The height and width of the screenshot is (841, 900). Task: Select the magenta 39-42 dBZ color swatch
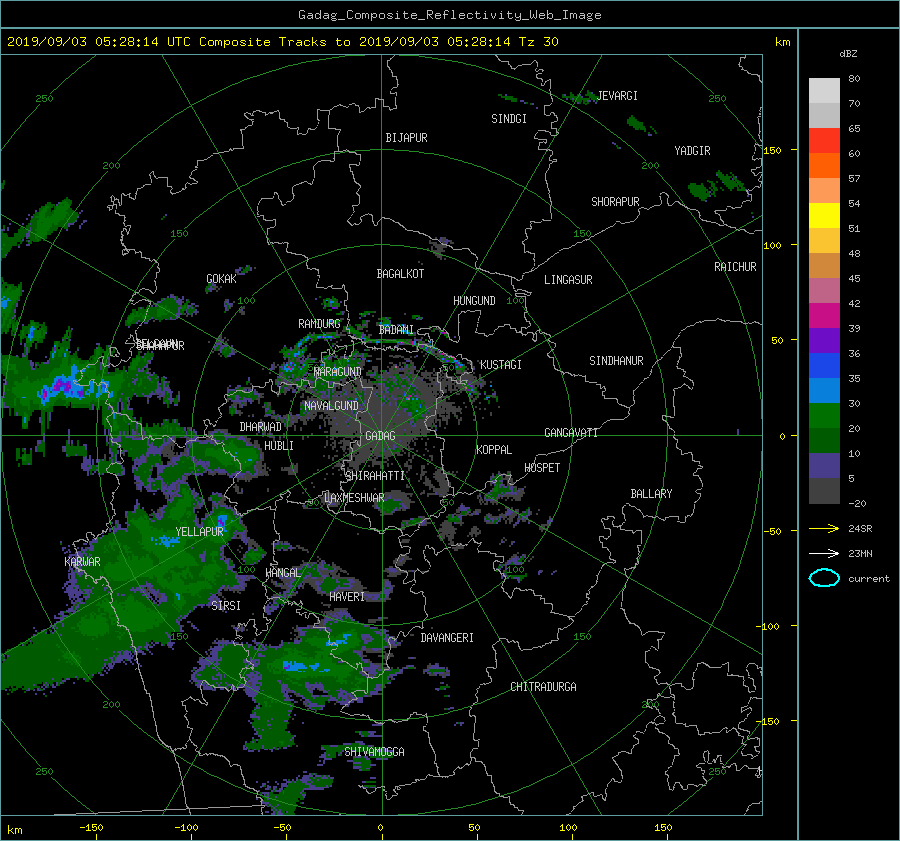pos(824,316)
